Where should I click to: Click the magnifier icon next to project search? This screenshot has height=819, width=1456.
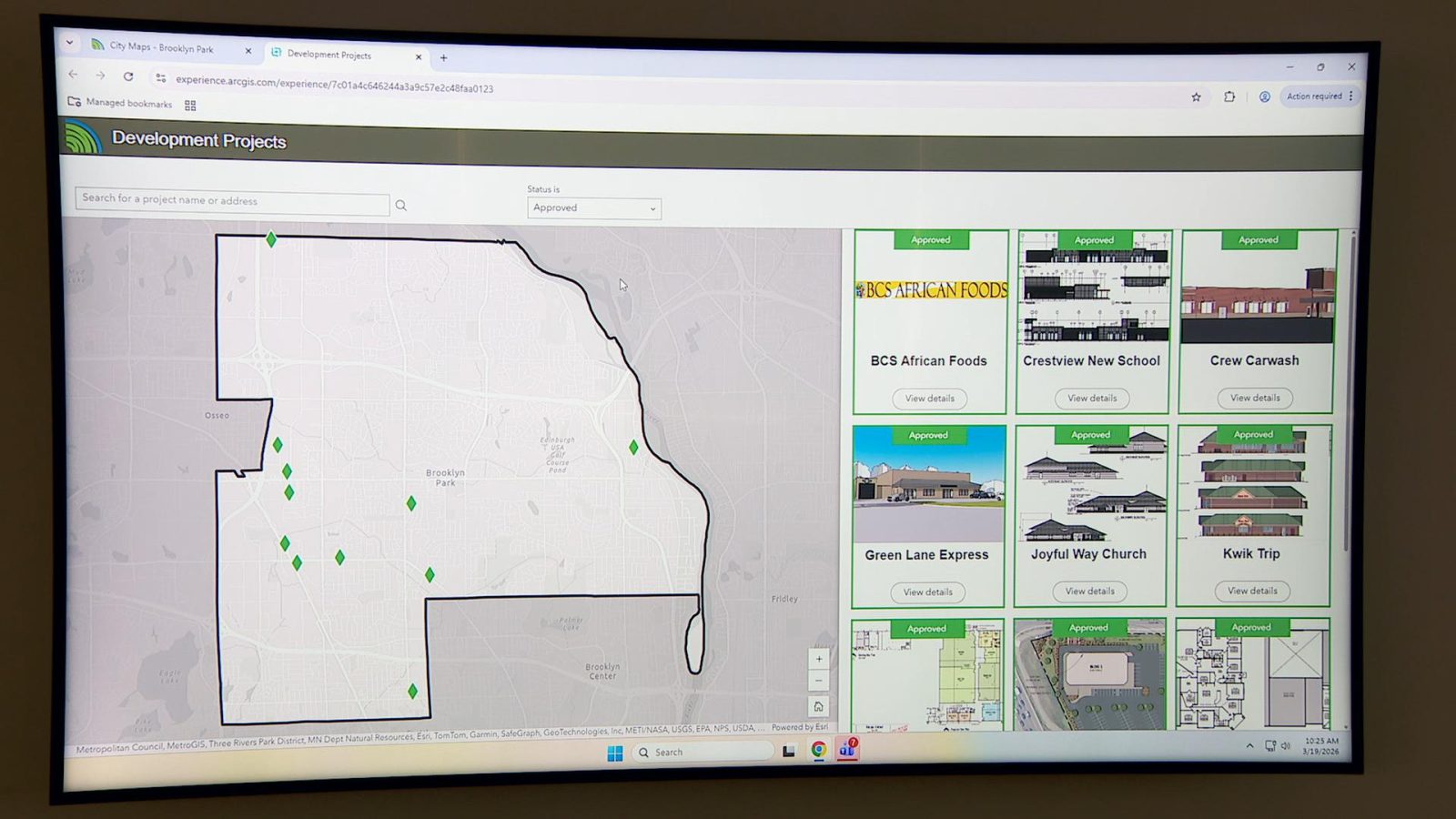401,205
